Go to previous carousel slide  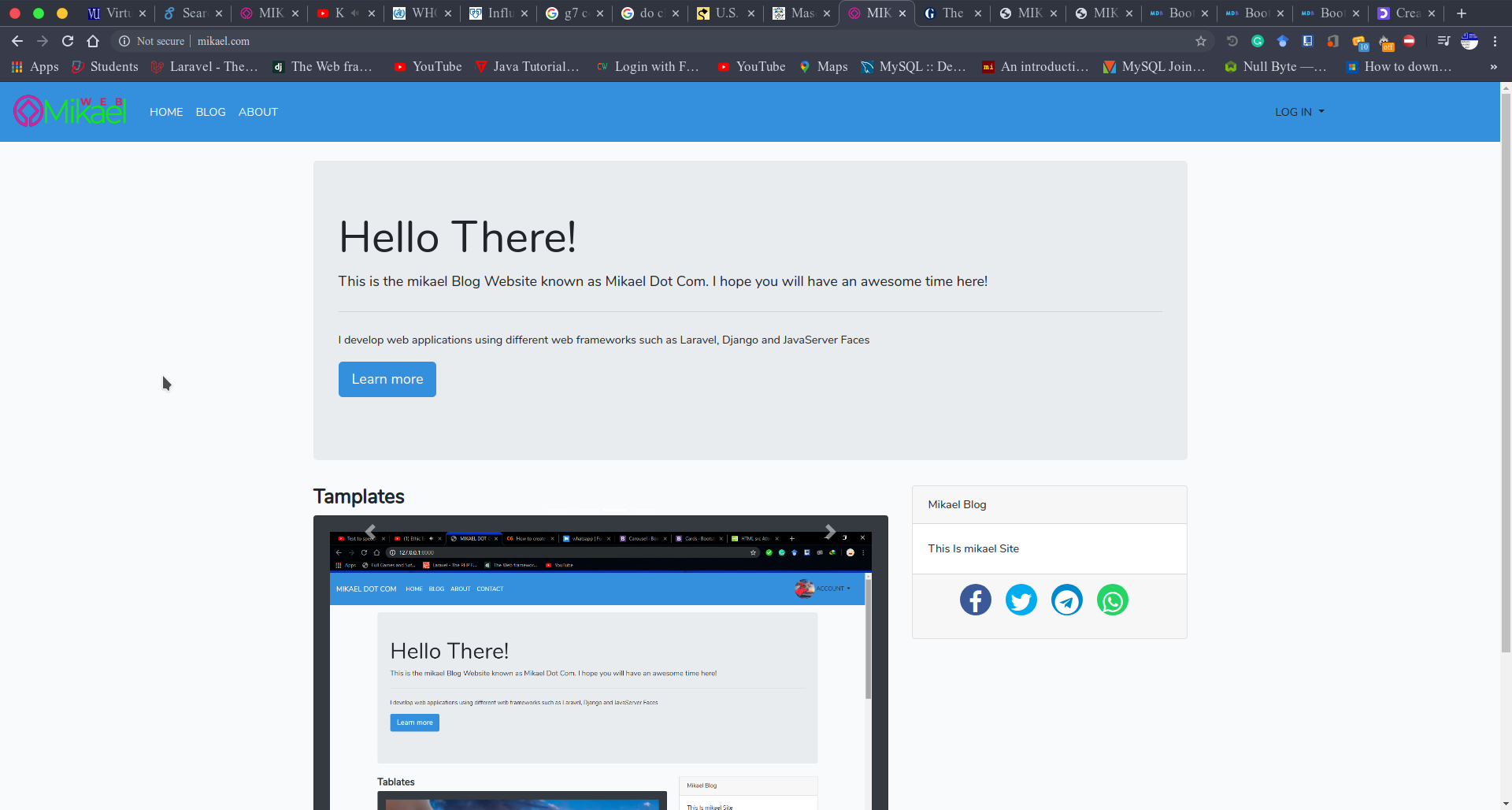pos(370,532)
